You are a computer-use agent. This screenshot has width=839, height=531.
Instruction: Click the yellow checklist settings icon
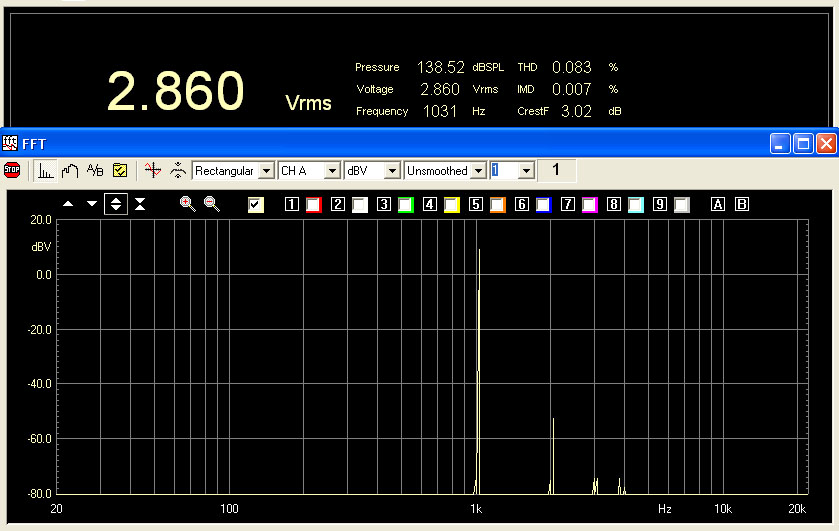coord(120,170)
